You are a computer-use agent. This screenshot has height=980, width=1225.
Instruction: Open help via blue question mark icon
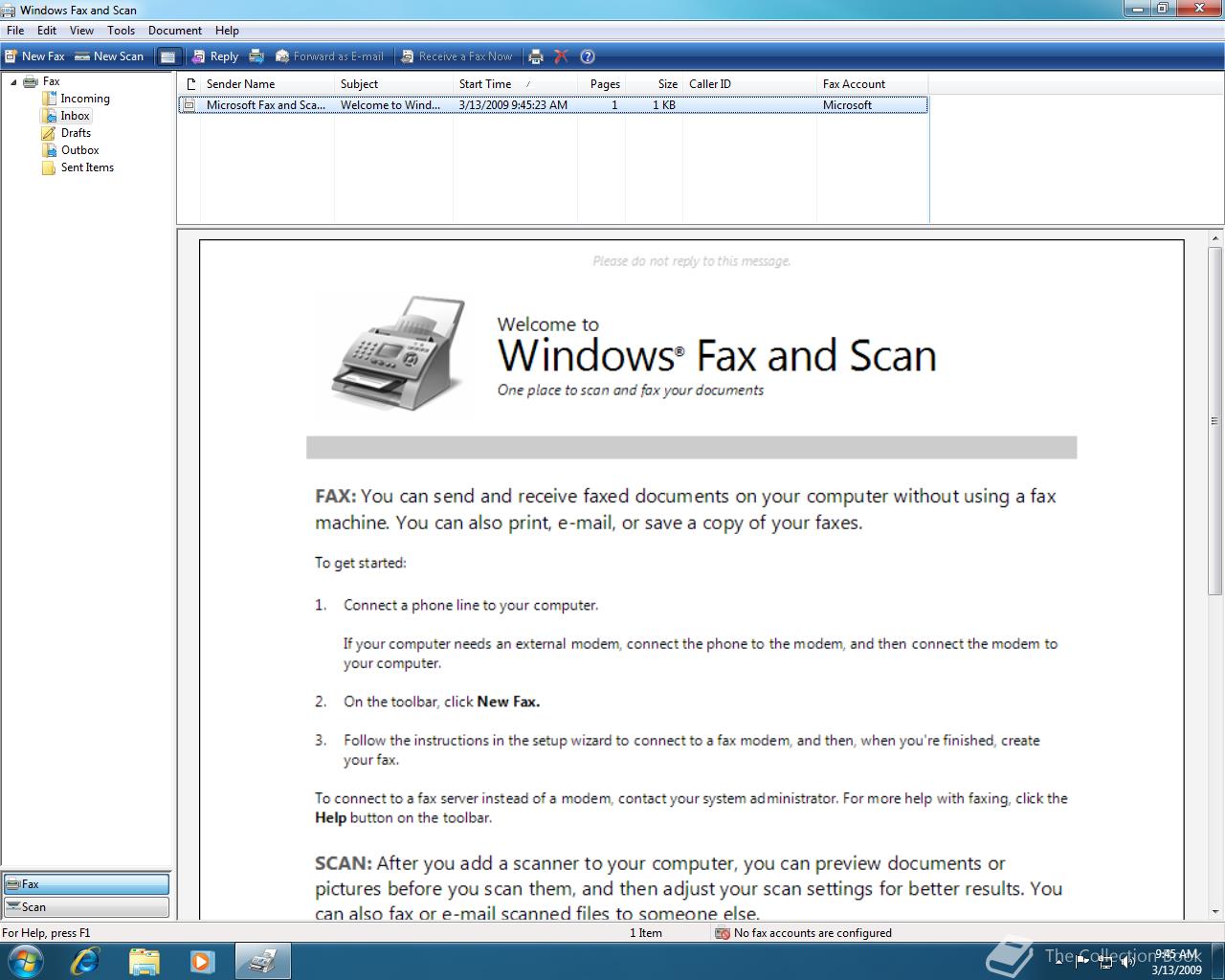click(x=588, y=56)
